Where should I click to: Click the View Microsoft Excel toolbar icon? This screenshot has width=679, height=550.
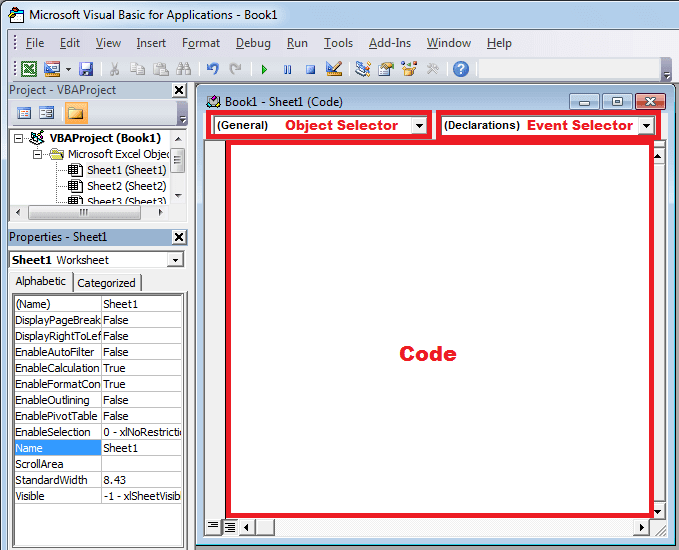[29, 69]
